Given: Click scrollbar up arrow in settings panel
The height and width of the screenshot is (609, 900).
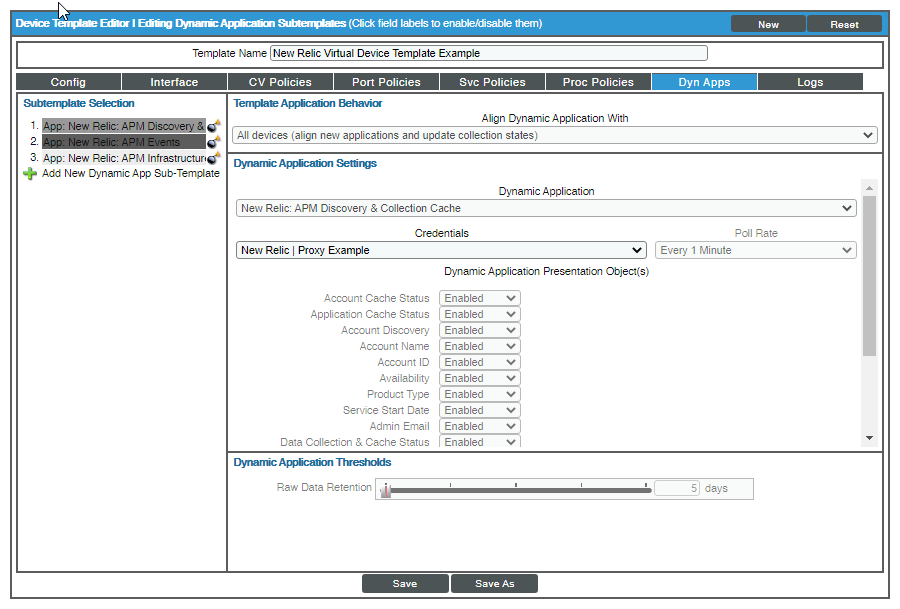Looking at the screenshot, I should pos(869,188).
